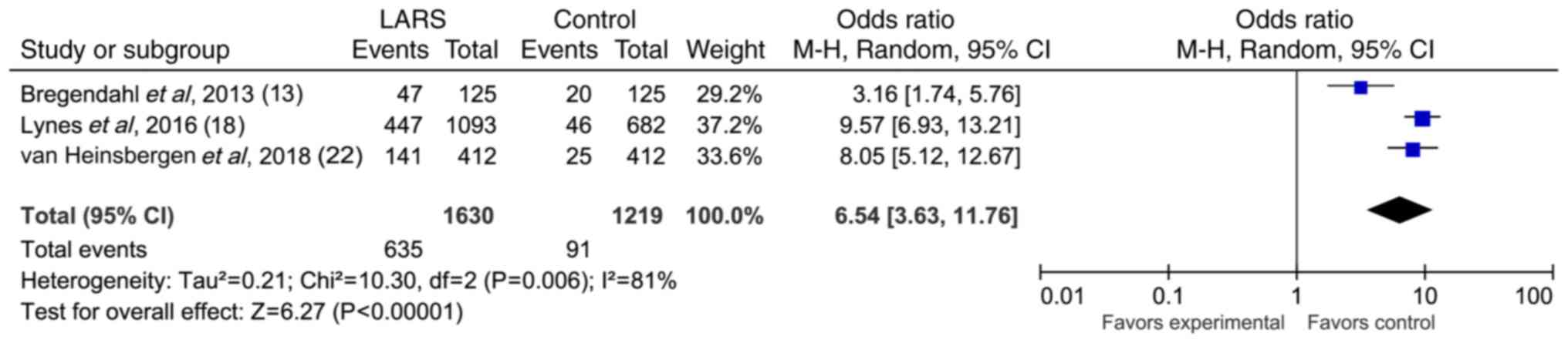Image resolution: width=1568 pixels, height=343 pixels.
Task: Select the Lynes et al, 2016 study label
Action: click(x=132, y=125)
